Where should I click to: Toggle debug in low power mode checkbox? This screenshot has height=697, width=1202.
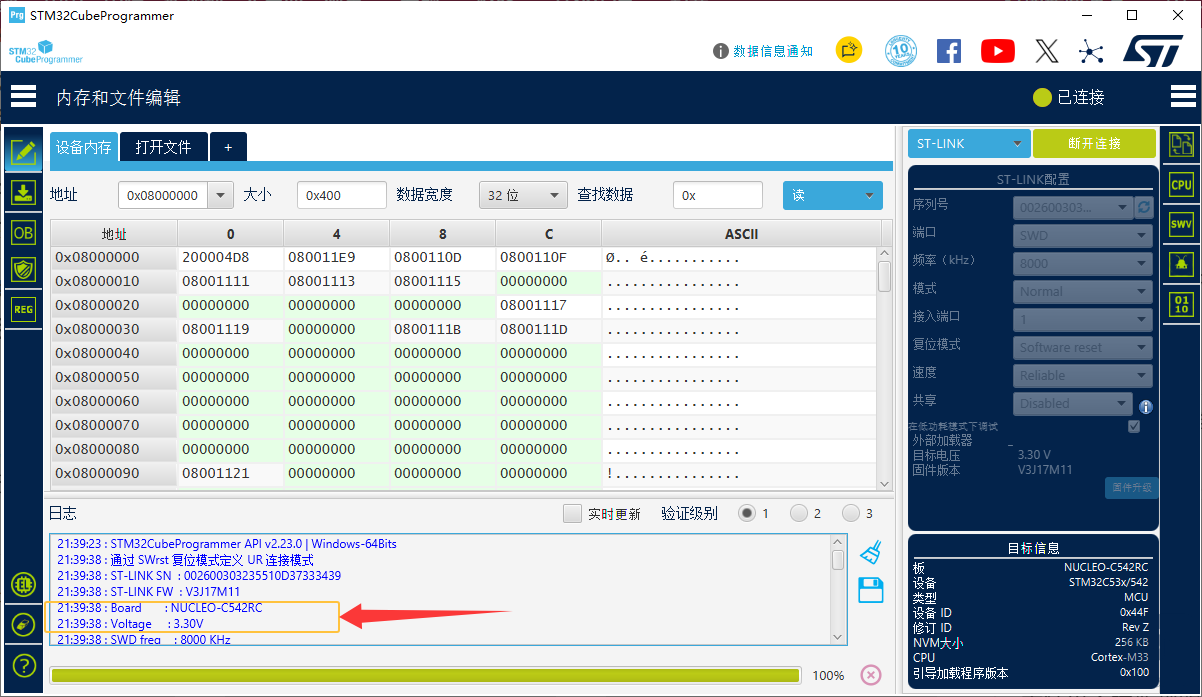(x=1133, y=426)
